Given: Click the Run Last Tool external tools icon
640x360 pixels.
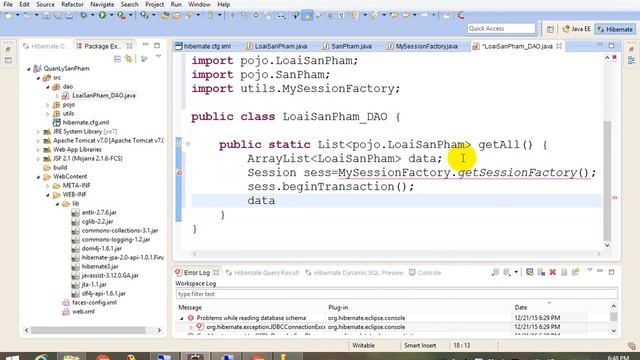Looking at the screenshot, I should (x=121, y=16).
